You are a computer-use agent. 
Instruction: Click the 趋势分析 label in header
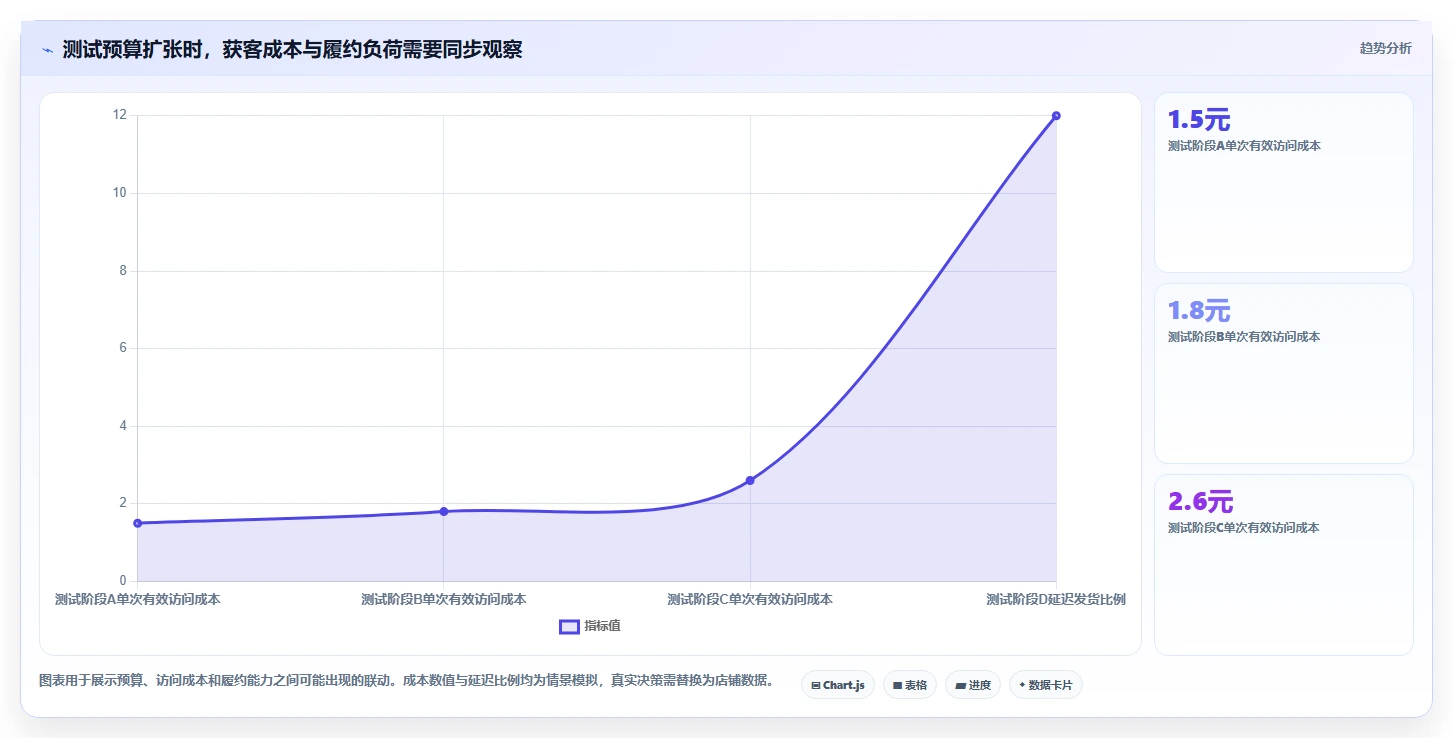(x=1385, y=48)
